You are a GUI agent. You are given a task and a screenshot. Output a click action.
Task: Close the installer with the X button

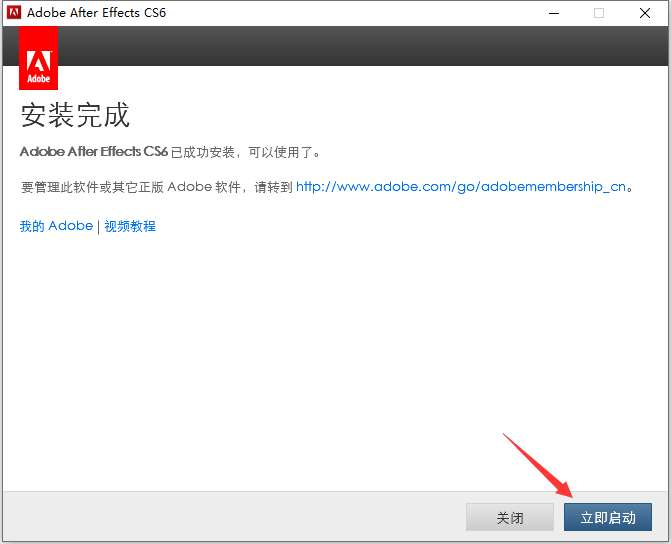coord(645,13)
